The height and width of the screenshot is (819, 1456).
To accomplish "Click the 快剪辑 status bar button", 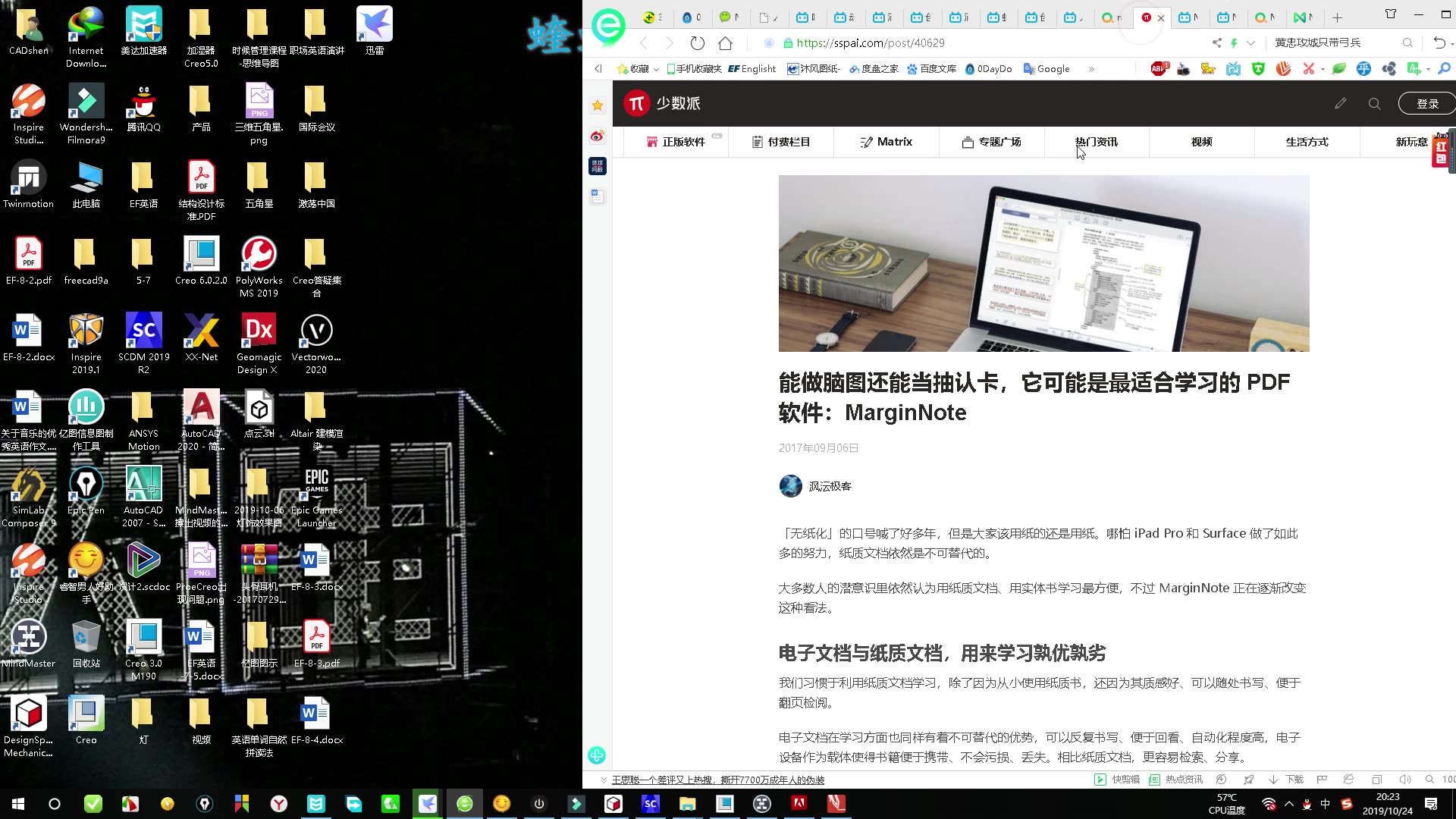I will [x=1117, y=780].
